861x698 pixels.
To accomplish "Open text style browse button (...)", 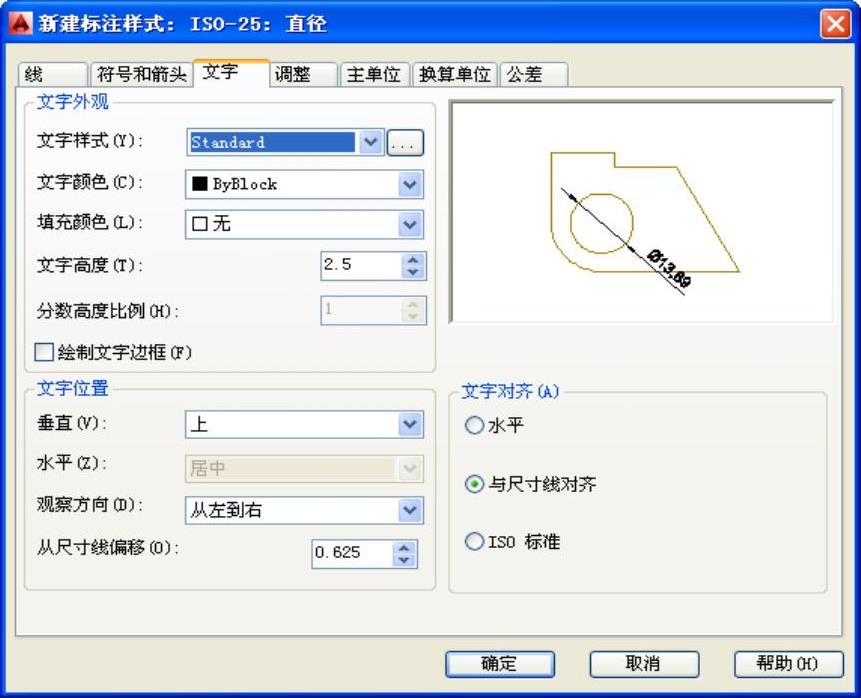I will tap(405, 143).
